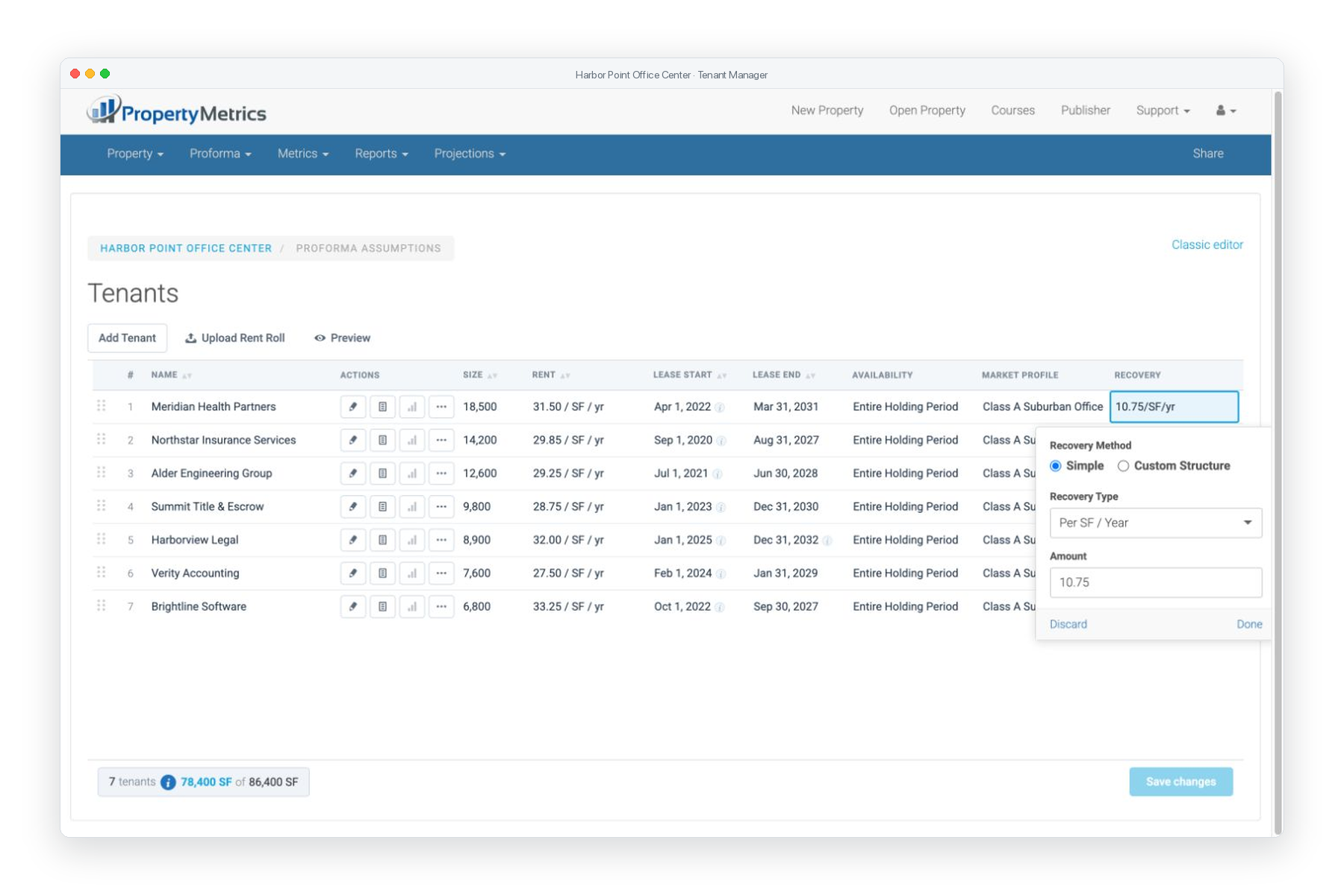Click the 29.85 / SF / yr rent cell
Image resolution: width=1344 pixels, height=896 pixels.
coord(568,441)
